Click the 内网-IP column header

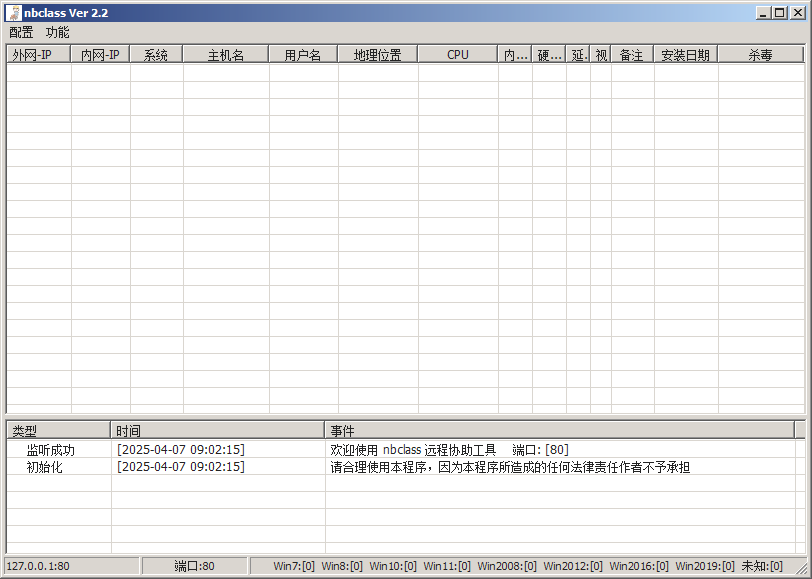pos(100,55)
